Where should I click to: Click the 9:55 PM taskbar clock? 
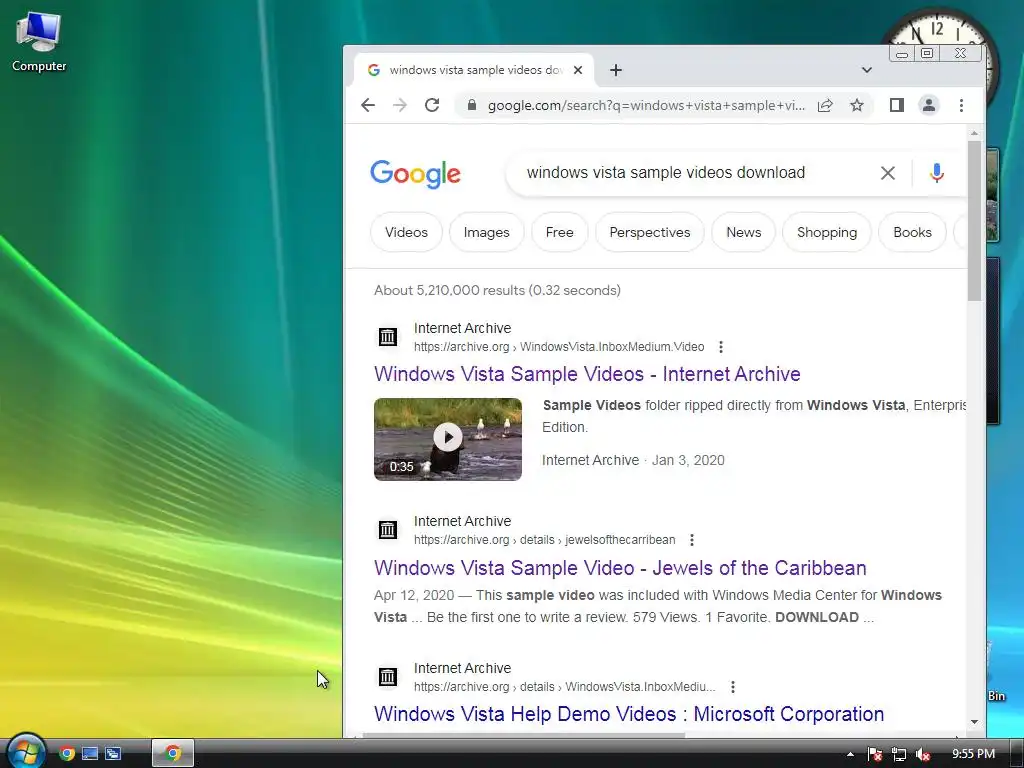[973, 754]
